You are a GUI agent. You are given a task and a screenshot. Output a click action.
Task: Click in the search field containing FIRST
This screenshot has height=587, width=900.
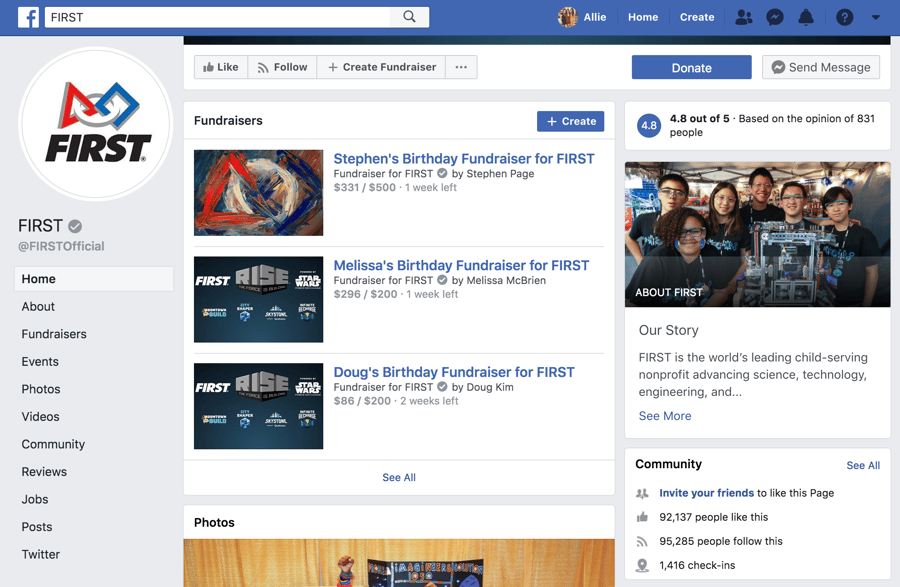[217, 17]
